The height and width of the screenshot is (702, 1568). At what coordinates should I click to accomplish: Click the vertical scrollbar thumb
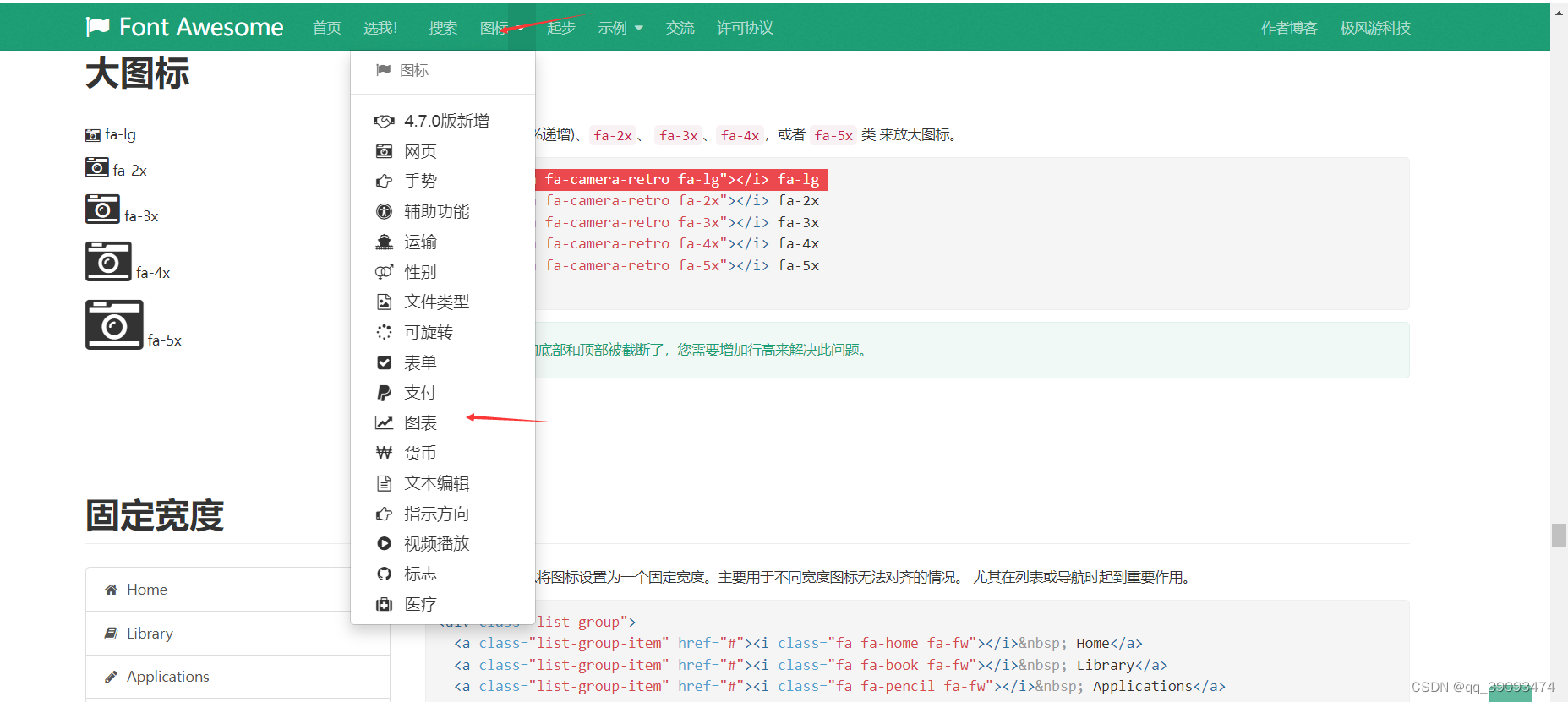click(1559, 536)
